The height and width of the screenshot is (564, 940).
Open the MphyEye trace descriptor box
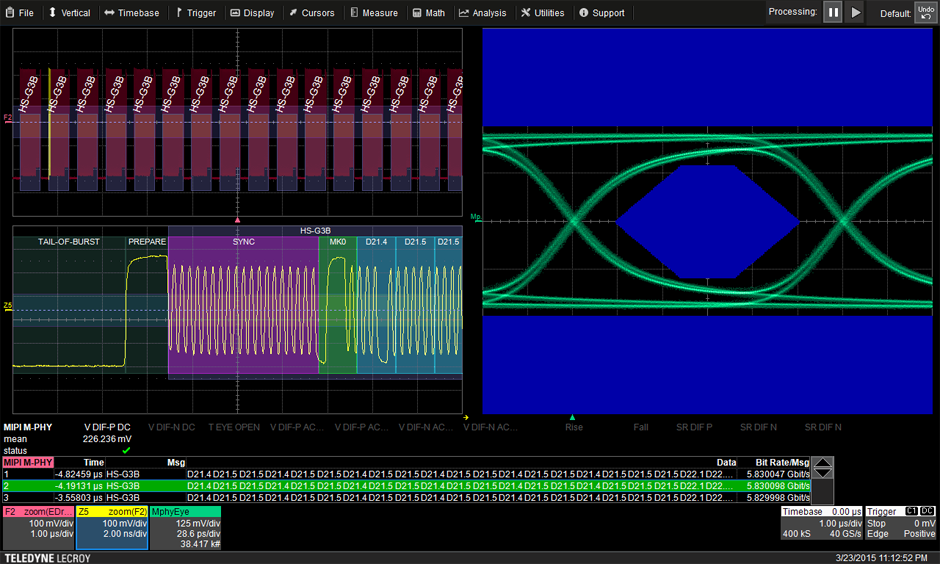pos(186,527)
